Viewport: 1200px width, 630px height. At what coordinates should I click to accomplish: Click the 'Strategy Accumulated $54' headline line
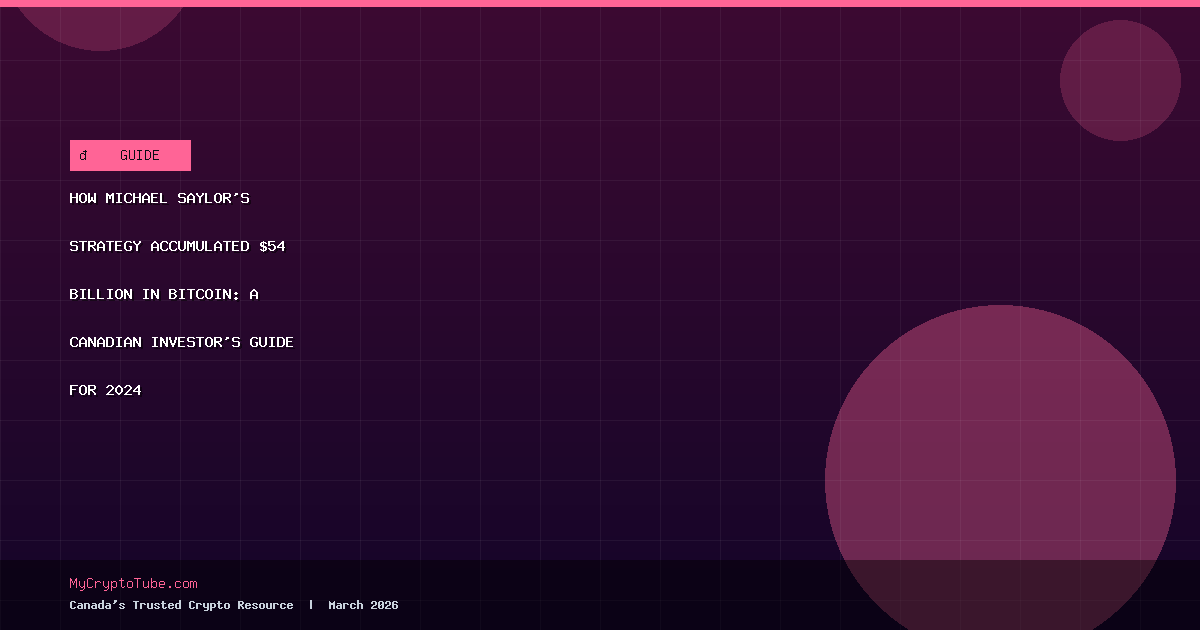tap(177, 246)
